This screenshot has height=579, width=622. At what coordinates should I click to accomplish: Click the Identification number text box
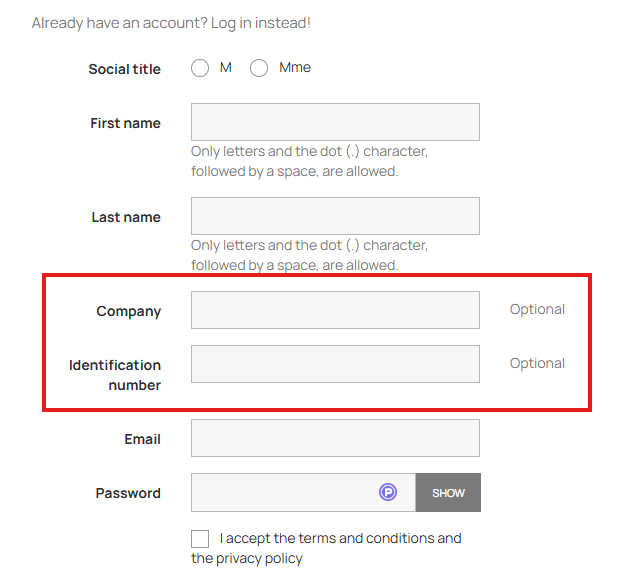click(335, 364)
